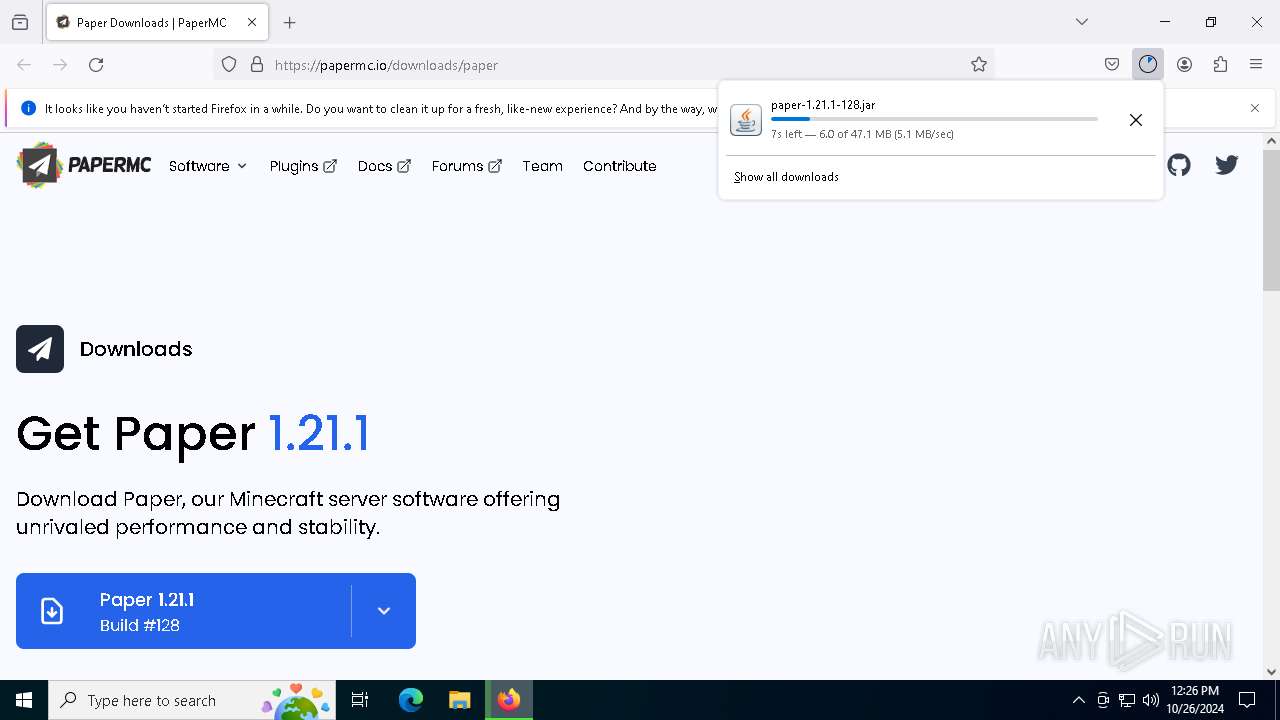1280x720 pixels.
Task: Open network status tray icon
Action: click(1127, 700)
